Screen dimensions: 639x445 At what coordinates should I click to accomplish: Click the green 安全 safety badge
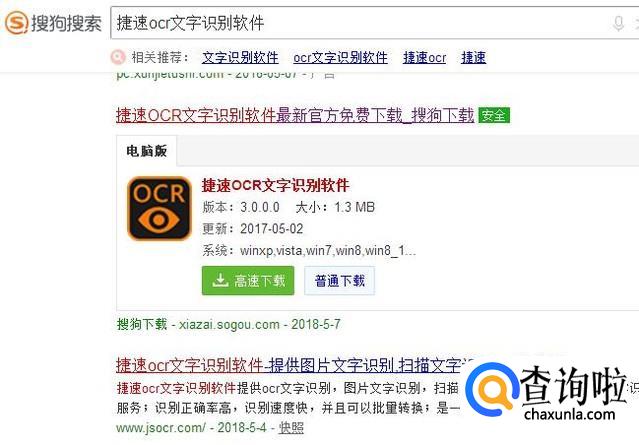494,115
